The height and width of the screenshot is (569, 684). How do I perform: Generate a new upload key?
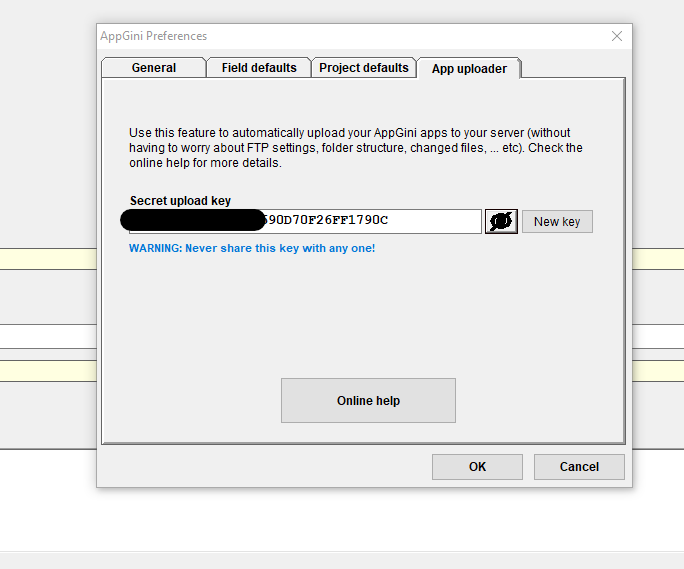pyautogui.click(x=557, y=222)
